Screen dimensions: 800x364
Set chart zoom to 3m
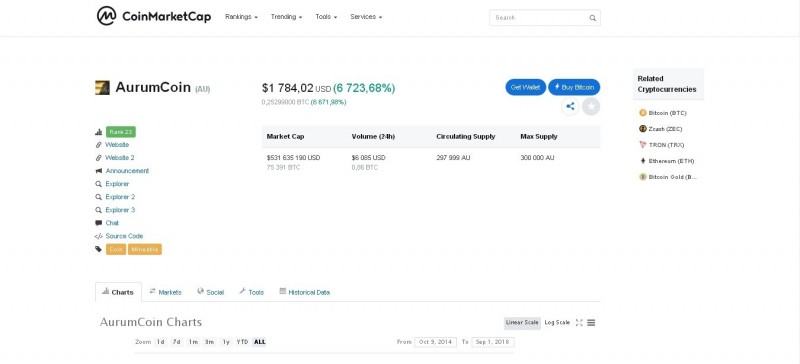point(209,342)
